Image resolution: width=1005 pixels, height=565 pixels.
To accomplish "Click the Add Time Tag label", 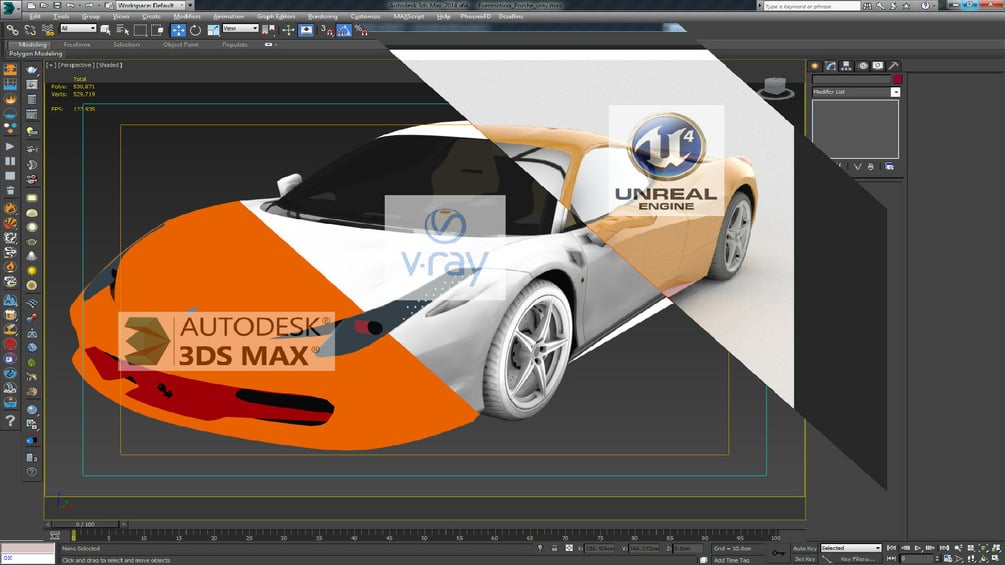I will (x=731, y=560).
